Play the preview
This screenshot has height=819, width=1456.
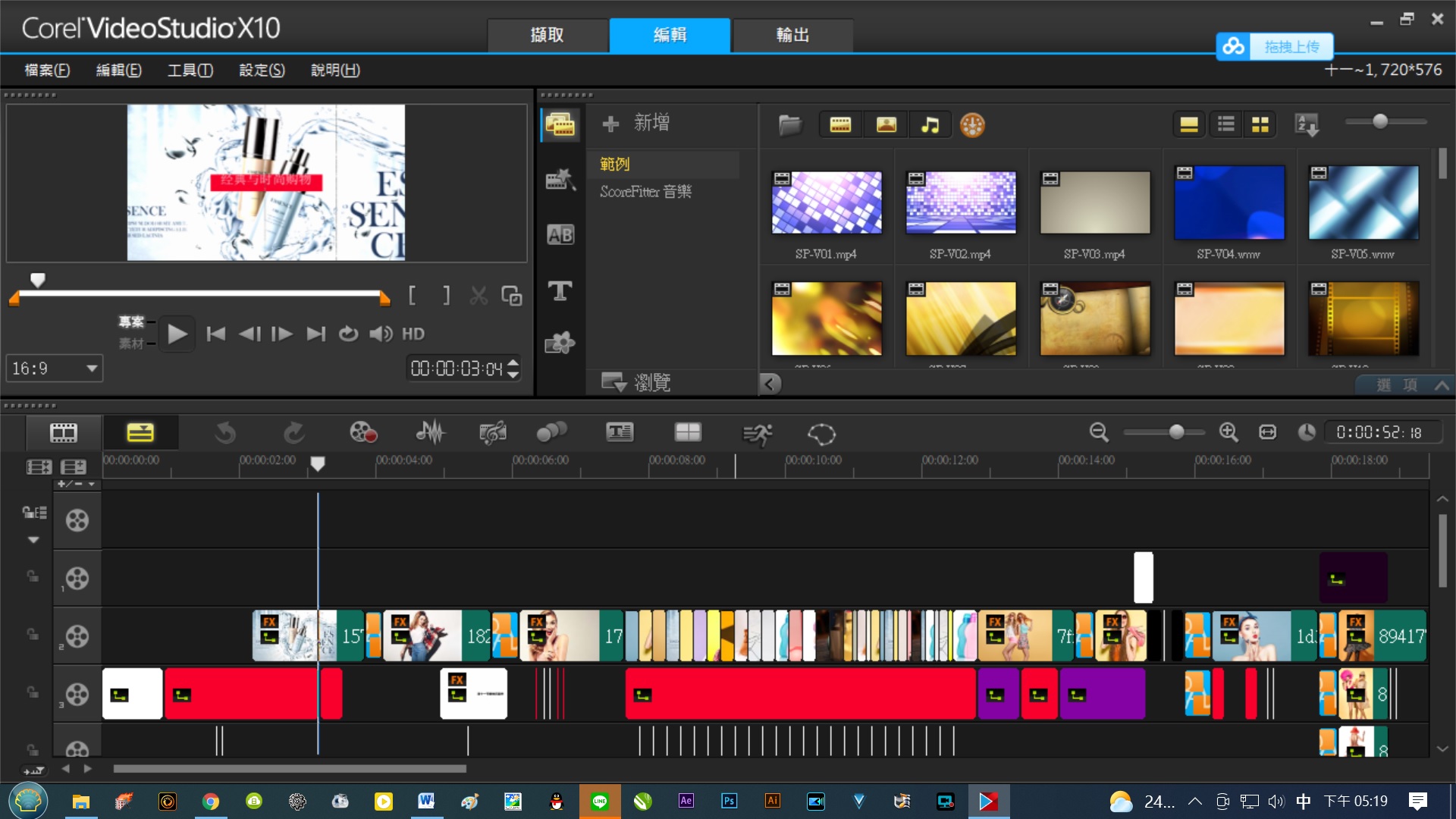point(177,334)
